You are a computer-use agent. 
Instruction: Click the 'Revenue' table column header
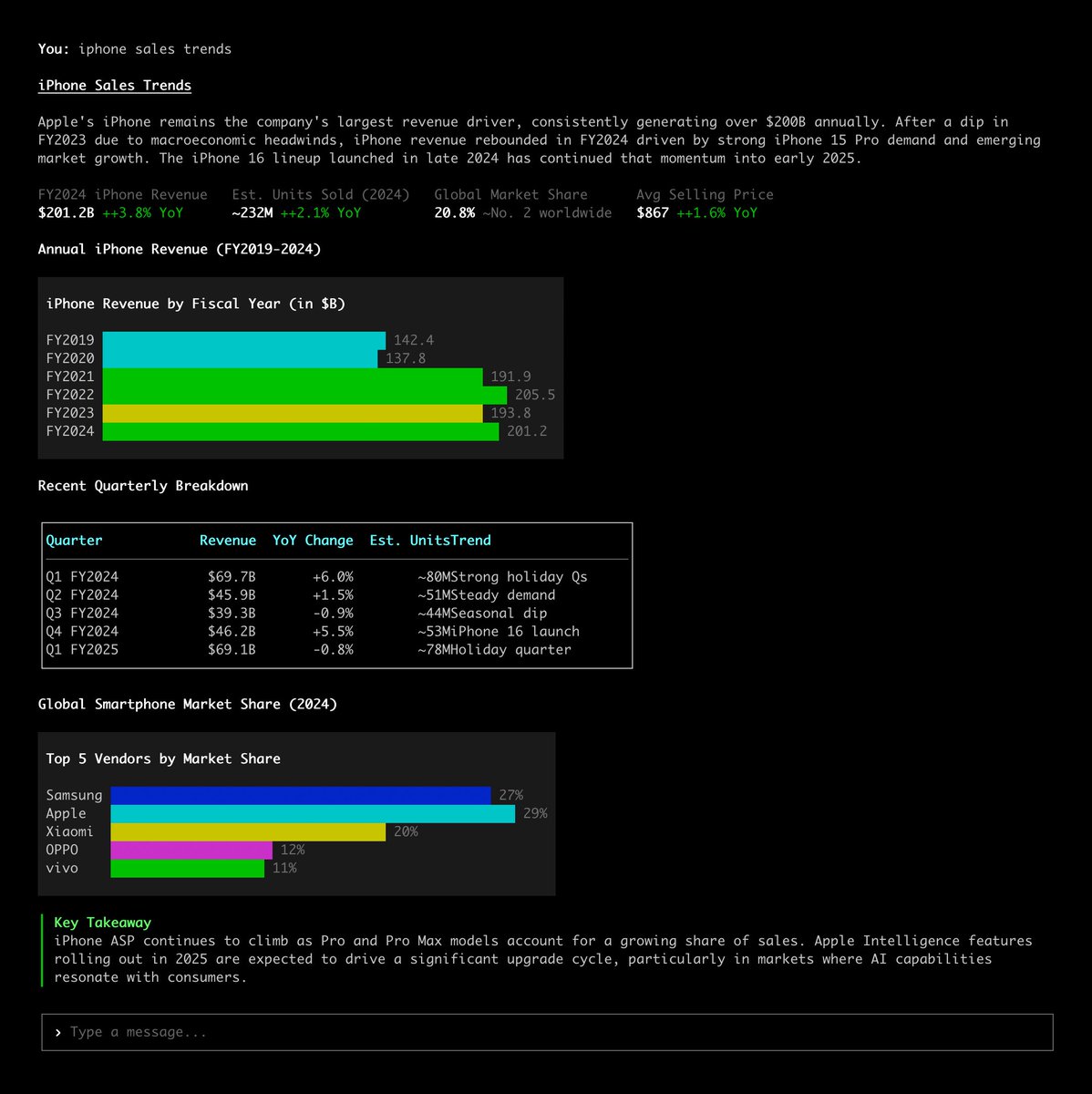click(x=228, y=540)
